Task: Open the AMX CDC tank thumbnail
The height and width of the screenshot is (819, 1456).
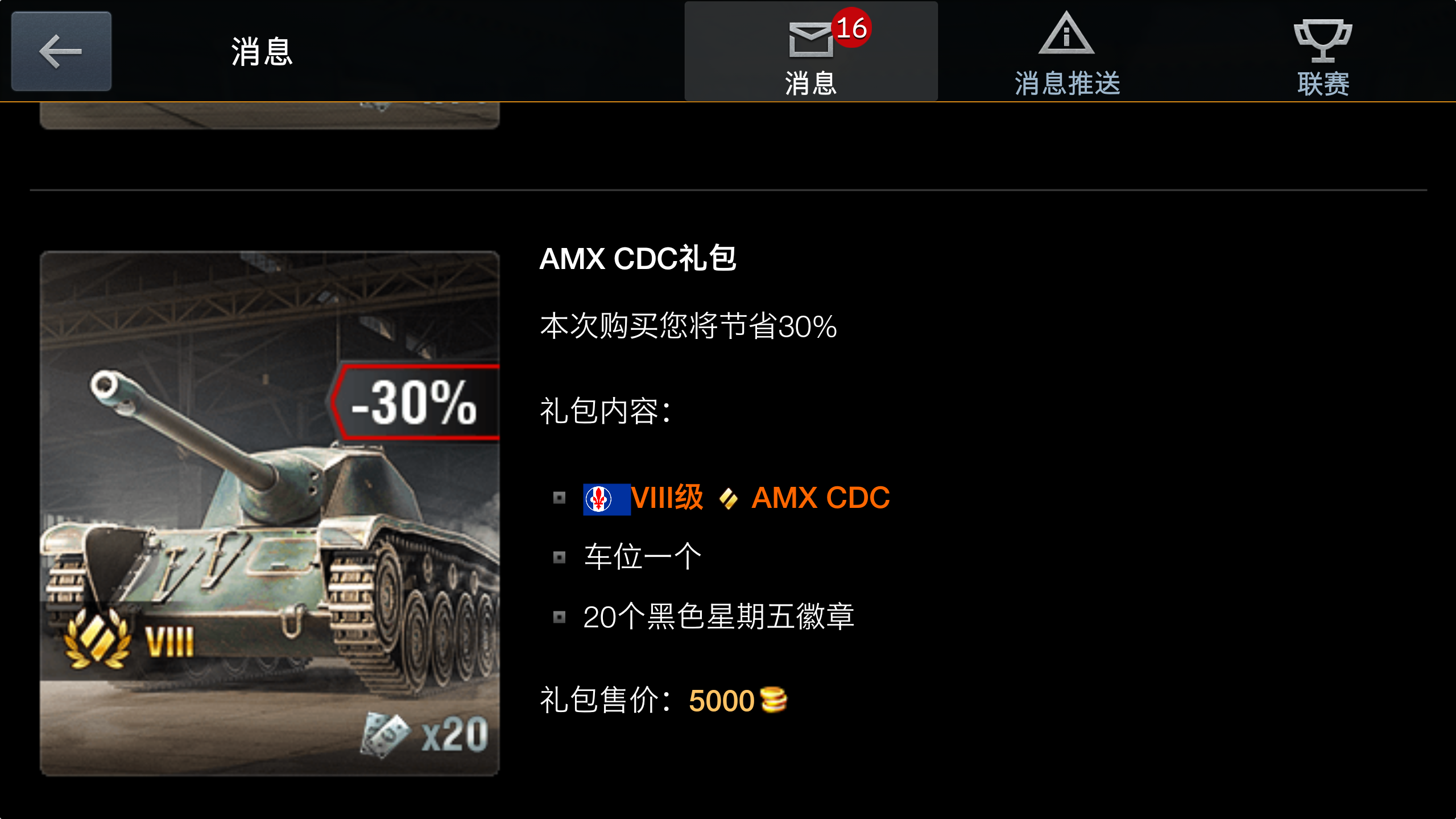Action: [270, 513]
